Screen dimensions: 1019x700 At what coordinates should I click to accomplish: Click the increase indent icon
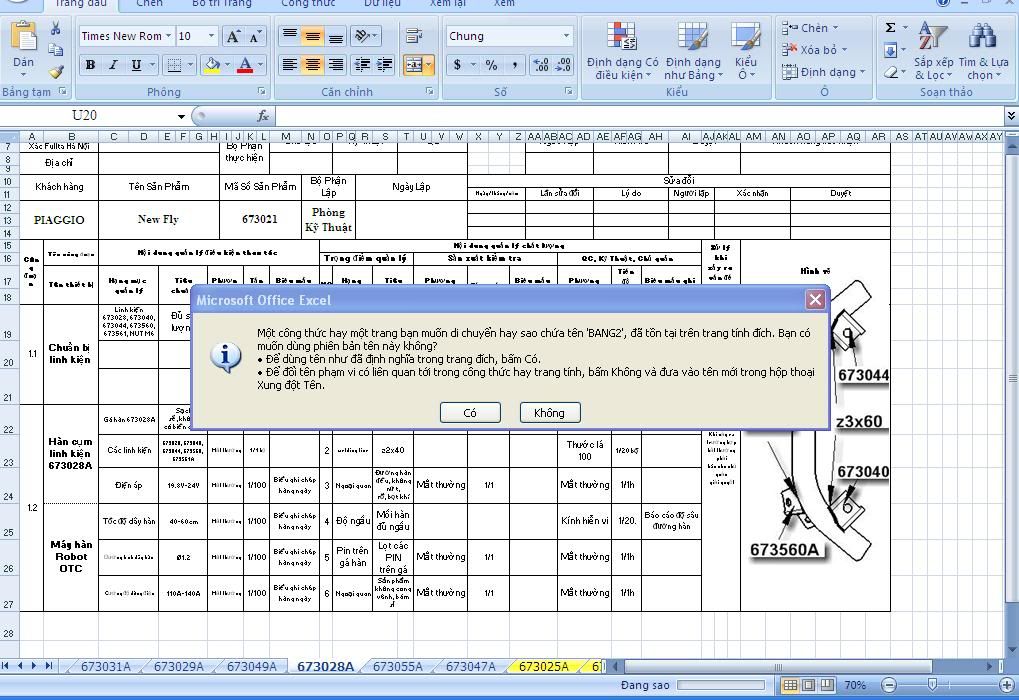pos(385,64)
